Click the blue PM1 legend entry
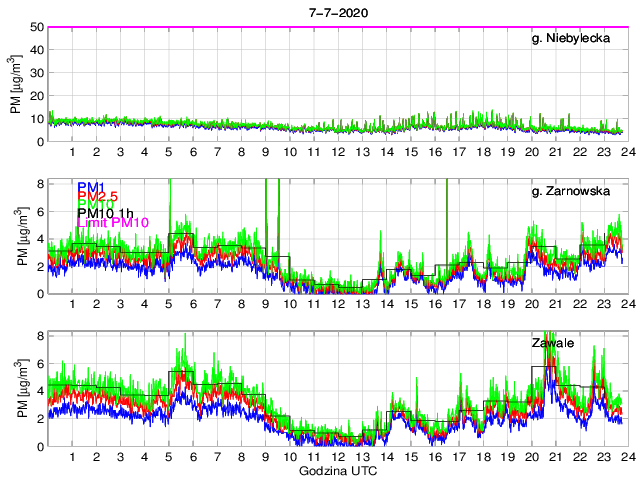This screenshot has height=480, width=640. [91, 186]
